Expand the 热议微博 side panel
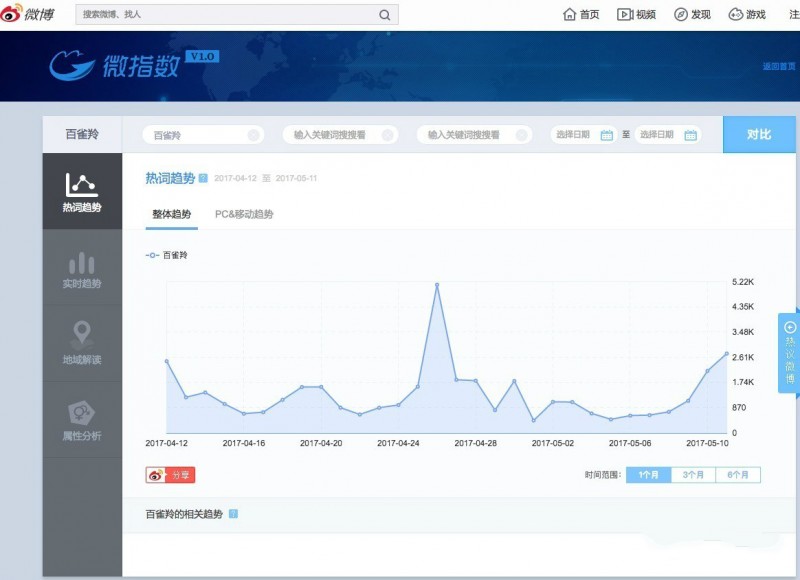Screen dimensions: 800x580 [789, 353]
